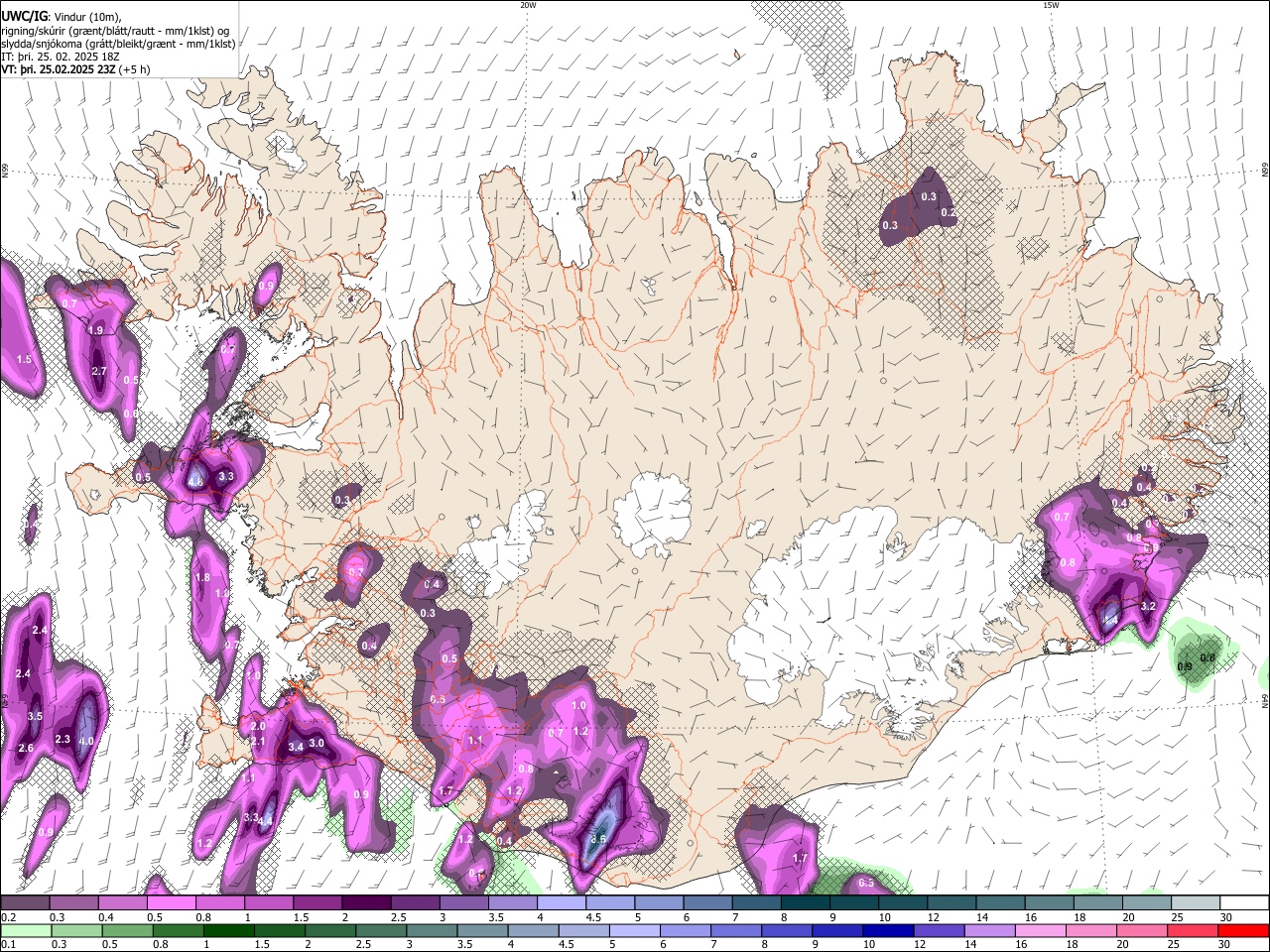Click the 2.1 precipitation value
The image size is (1270, 952).
(258, 741)
